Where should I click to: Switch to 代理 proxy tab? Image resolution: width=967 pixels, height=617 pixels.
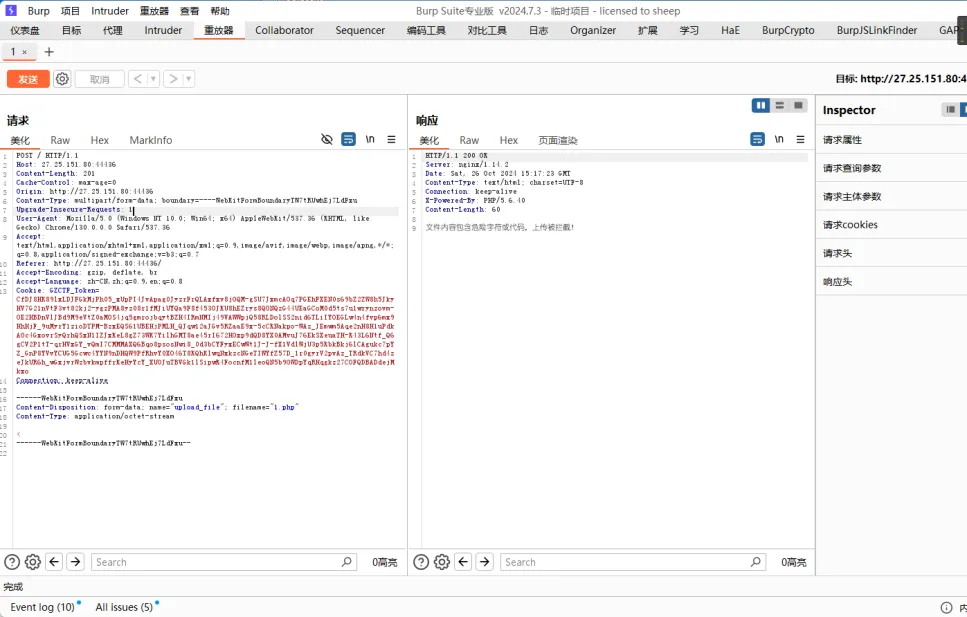(112, 30)
